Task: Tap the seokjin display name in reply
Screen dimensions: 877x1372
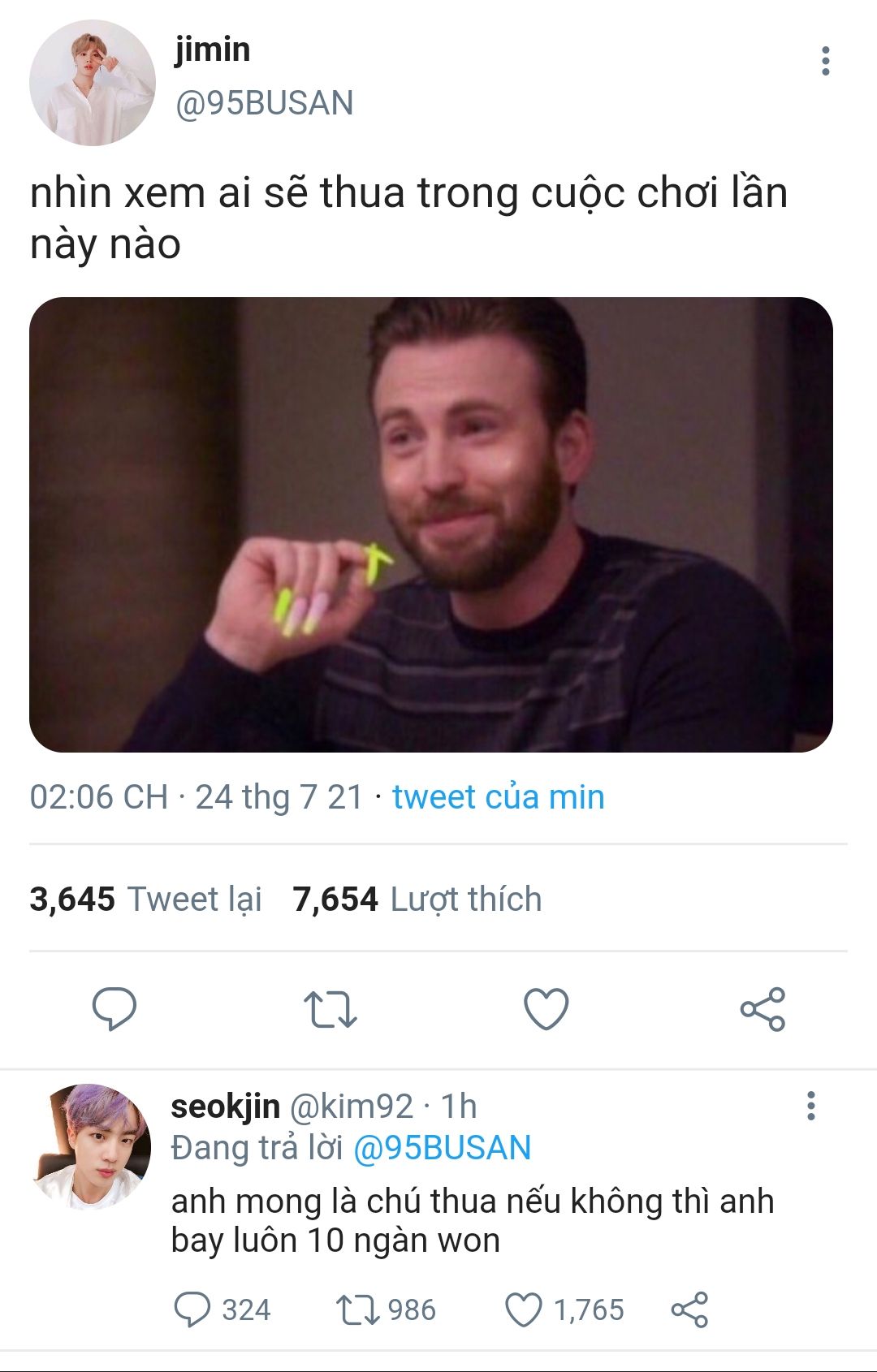Action: click(x=225, y=1106)
